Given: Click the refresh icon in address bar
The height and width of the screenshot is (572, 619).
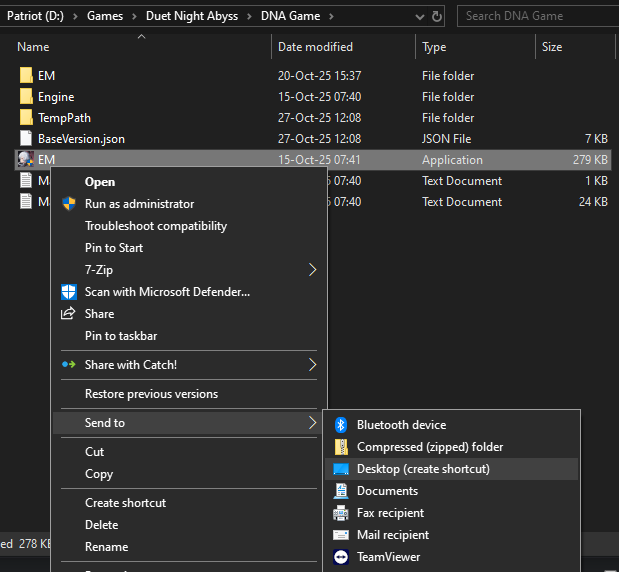Looking at the screenshot, I should point(437,16).
